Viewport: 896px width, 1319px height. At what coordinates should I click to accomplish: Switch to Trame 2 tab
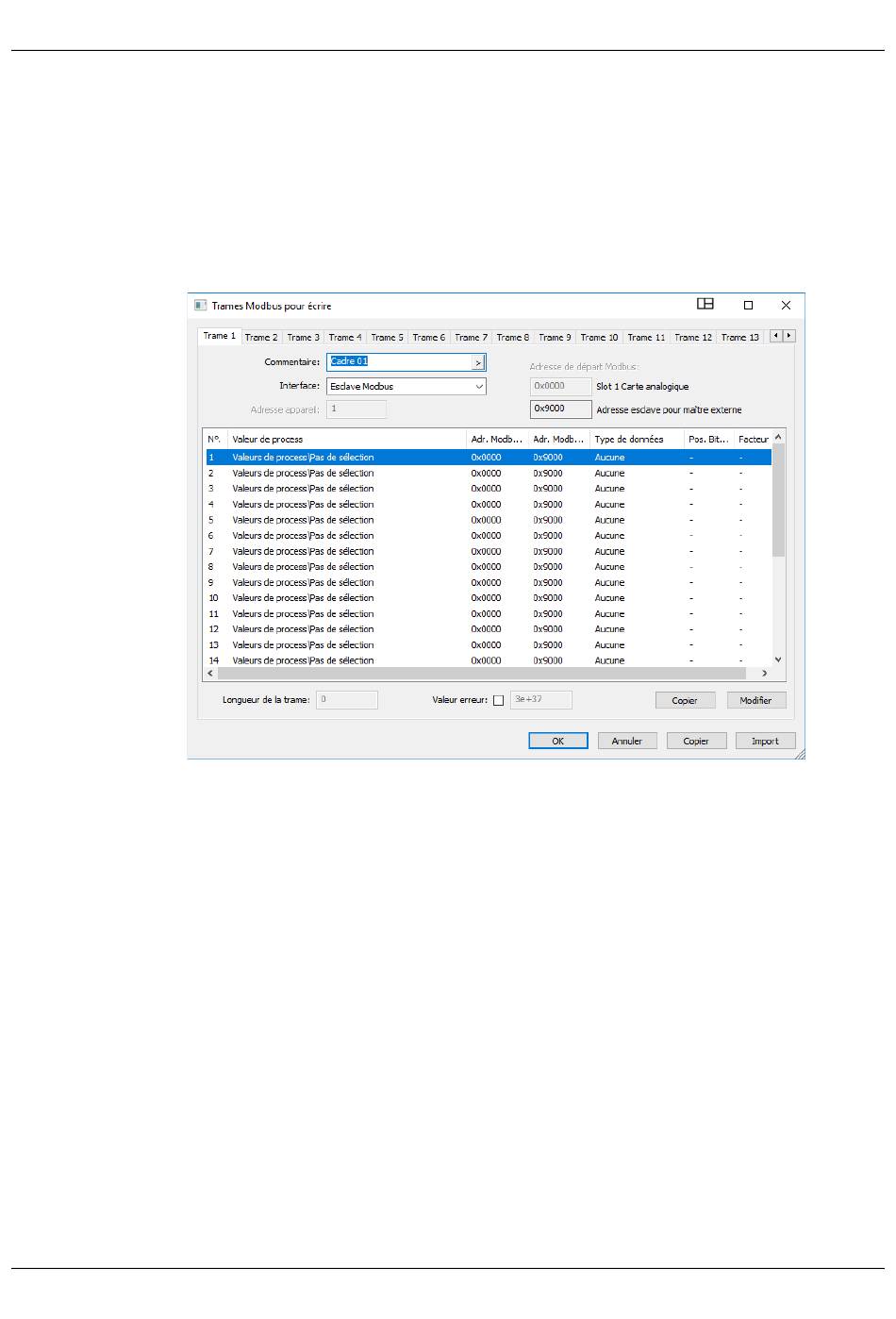[x=261, y=337]
